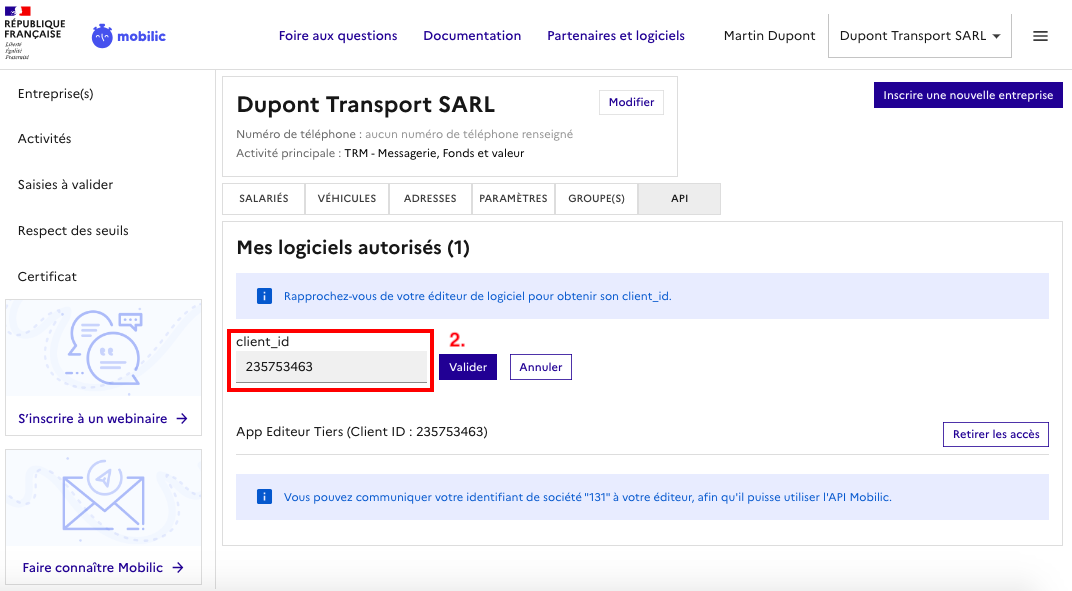
Task: Go to Respect des seuils section
Action: click(x=73, y=231)
